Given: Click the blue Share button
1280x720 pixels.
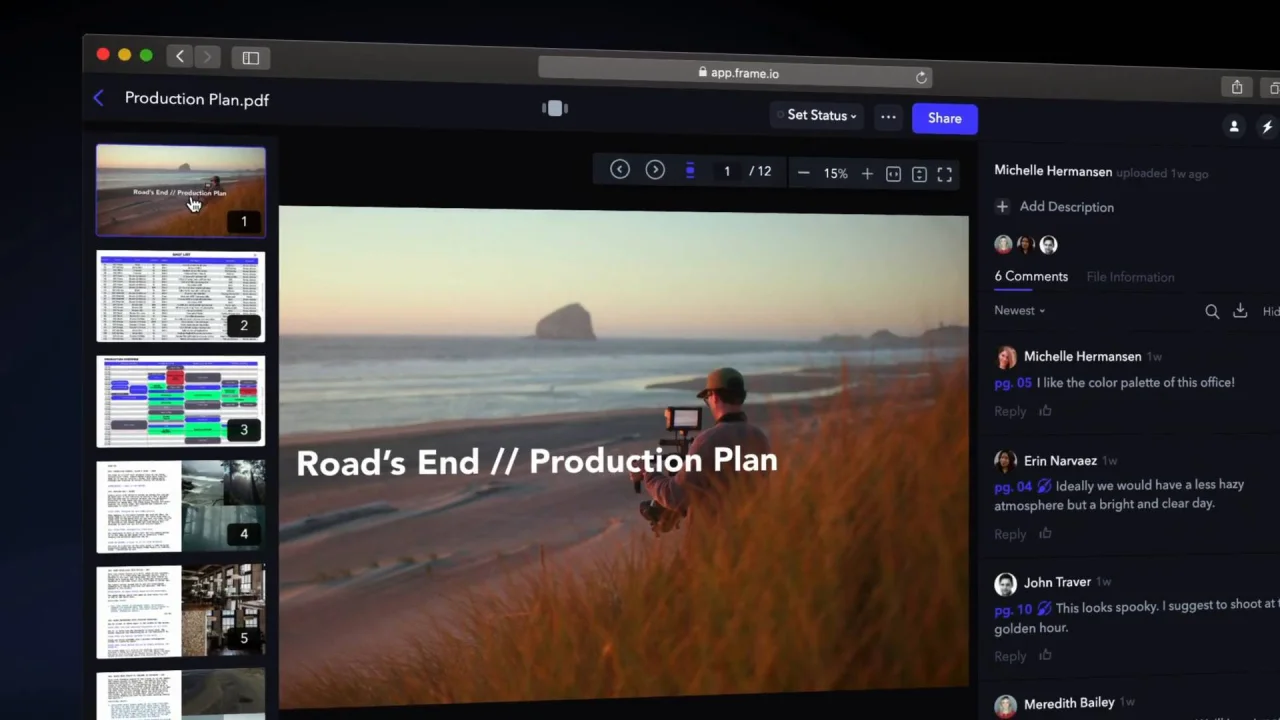Looking at the screenshot, I should (944, 118).
